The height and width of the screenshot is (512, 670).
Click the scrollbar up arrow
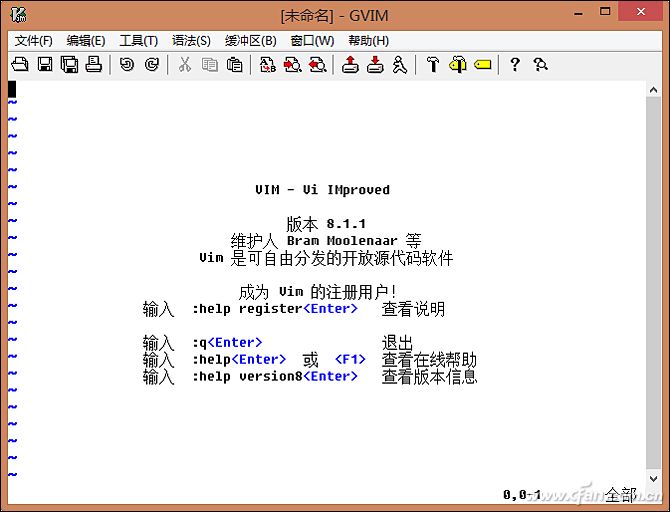(x=653, y=90)
